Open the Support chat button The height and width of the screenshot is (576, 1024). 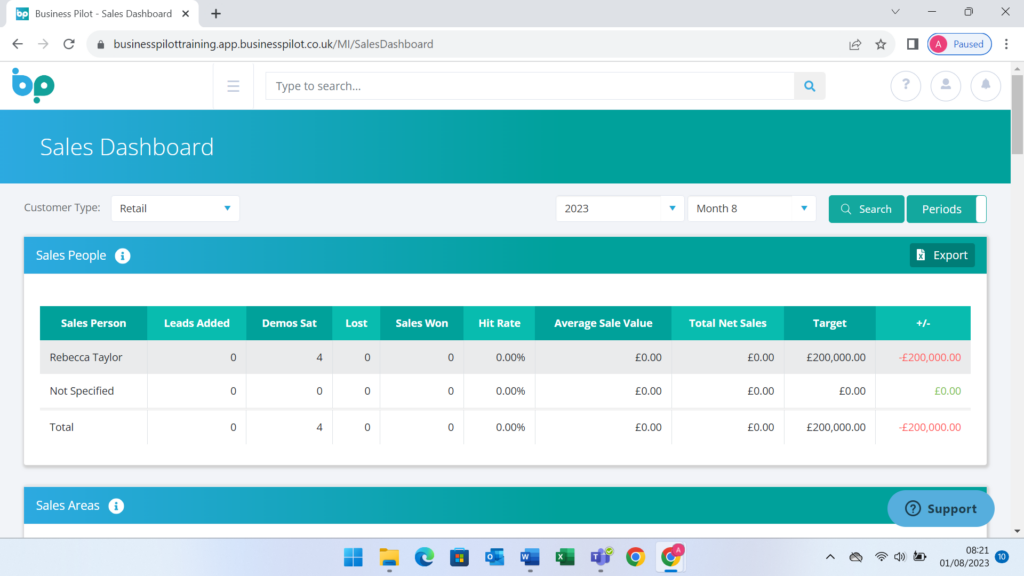(941, 509)
